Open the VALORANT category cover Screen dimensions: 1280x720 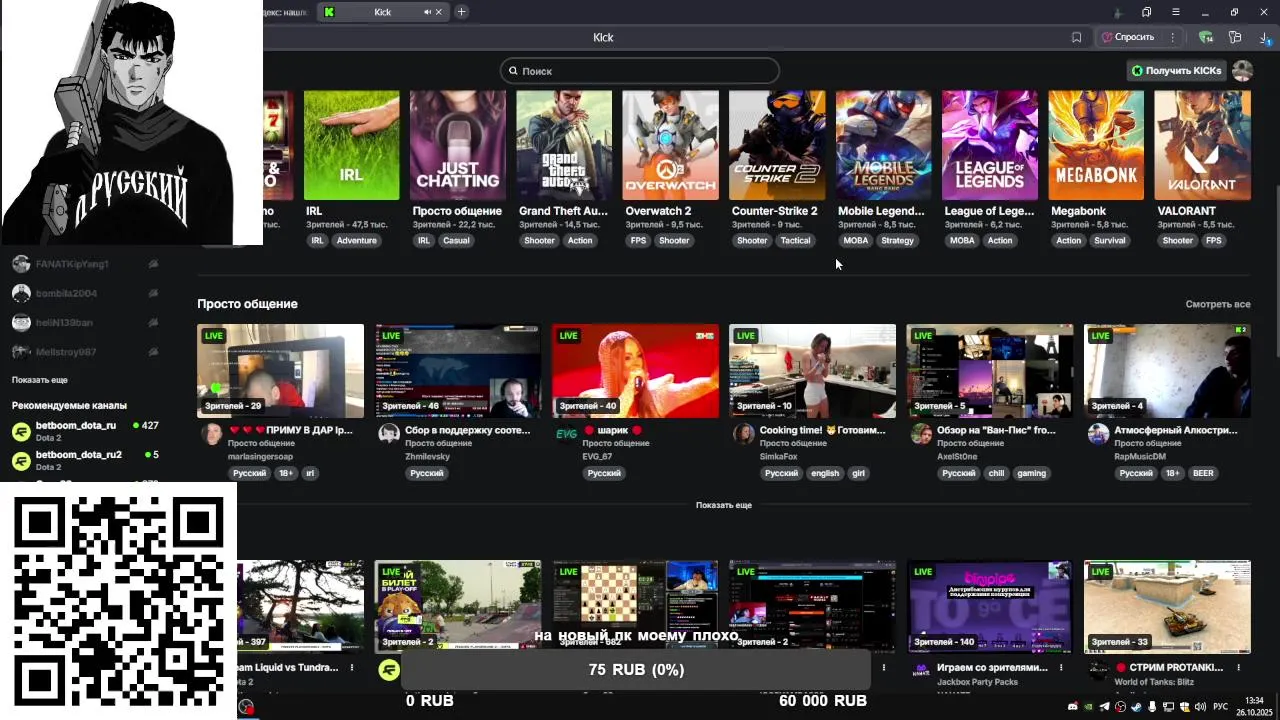coord(1202,145)
